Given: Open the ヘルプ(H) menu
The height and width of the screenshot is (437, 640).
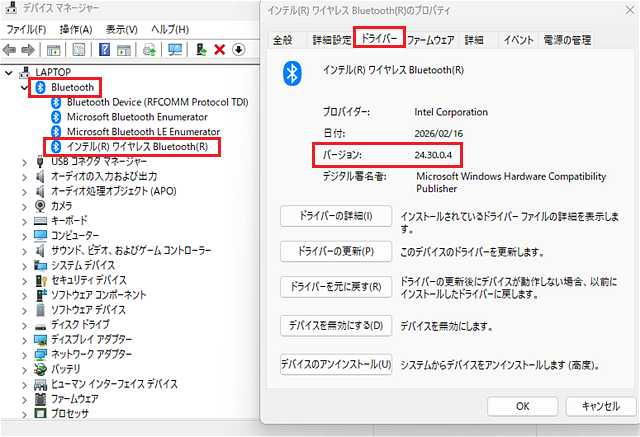Looking at the screenshot, I should 170,29.
